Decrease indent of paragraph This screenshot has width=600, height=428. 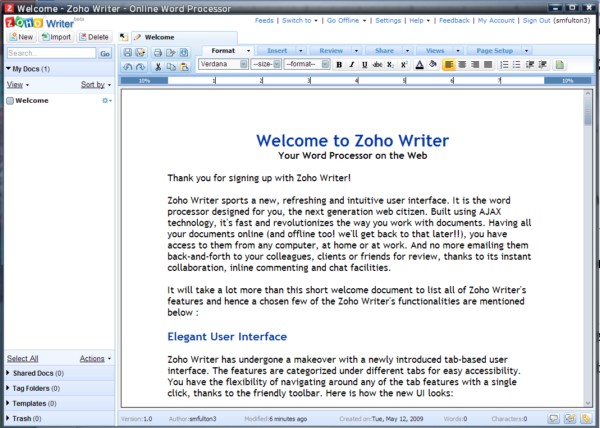click(530, 65)
